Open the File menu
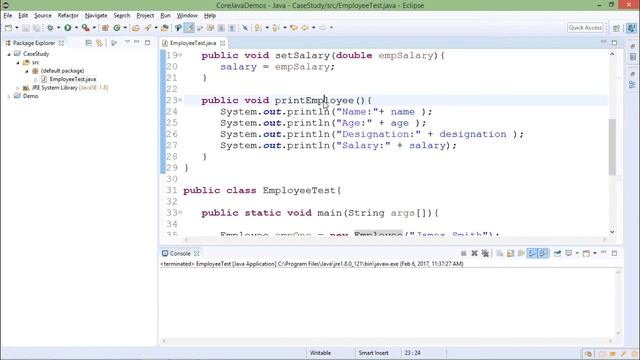 click(8, 16)
